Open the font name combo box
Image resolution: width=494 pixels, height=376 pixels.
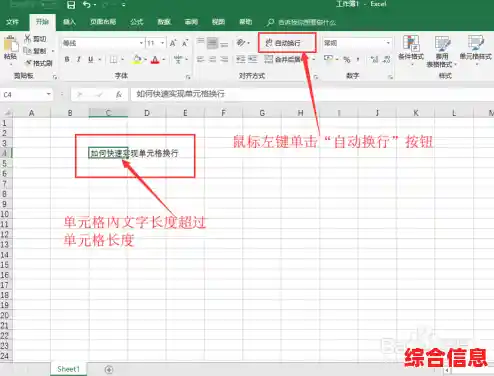[x=103, y=43]
